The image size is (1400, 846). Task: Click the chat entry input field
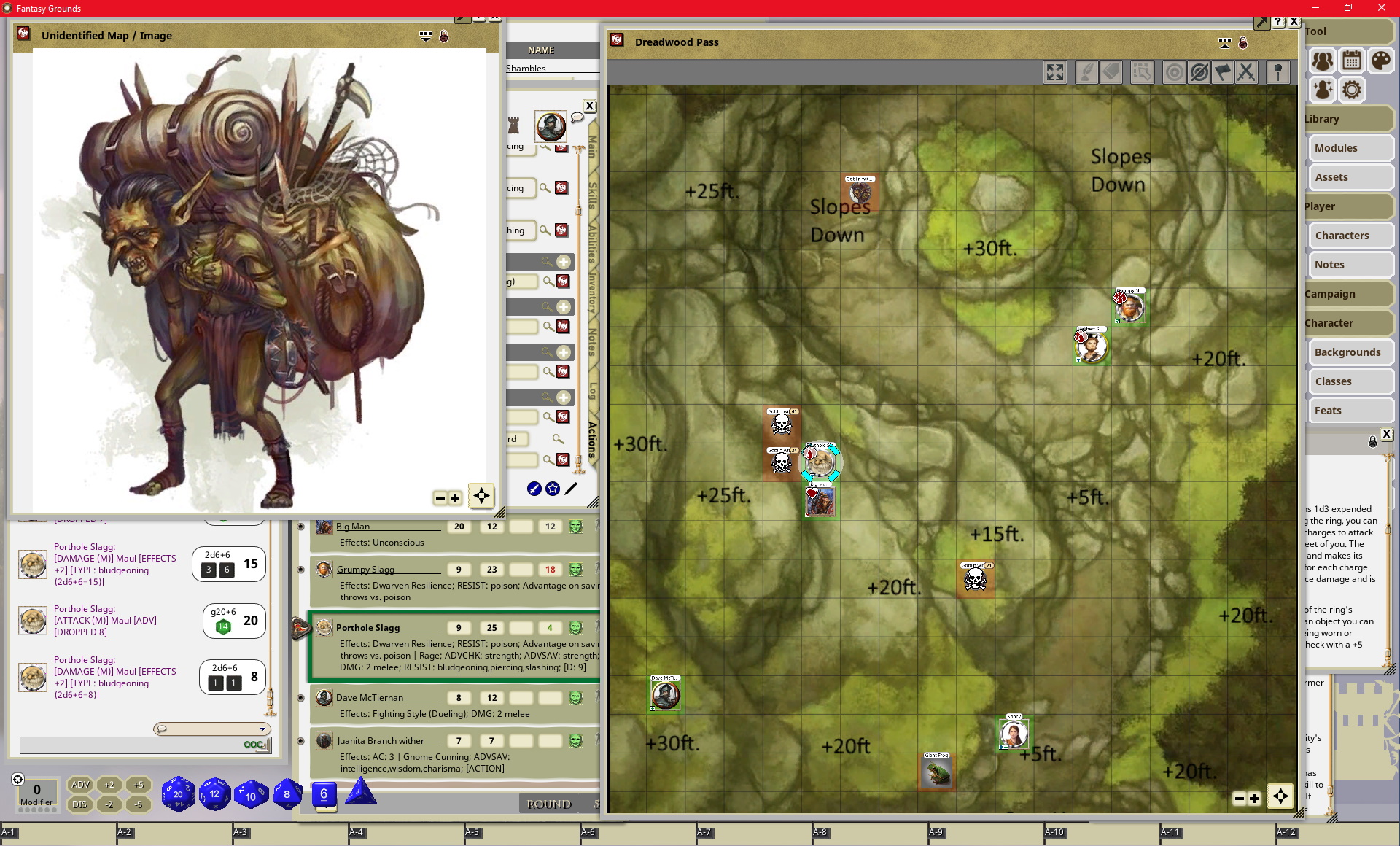145,745
